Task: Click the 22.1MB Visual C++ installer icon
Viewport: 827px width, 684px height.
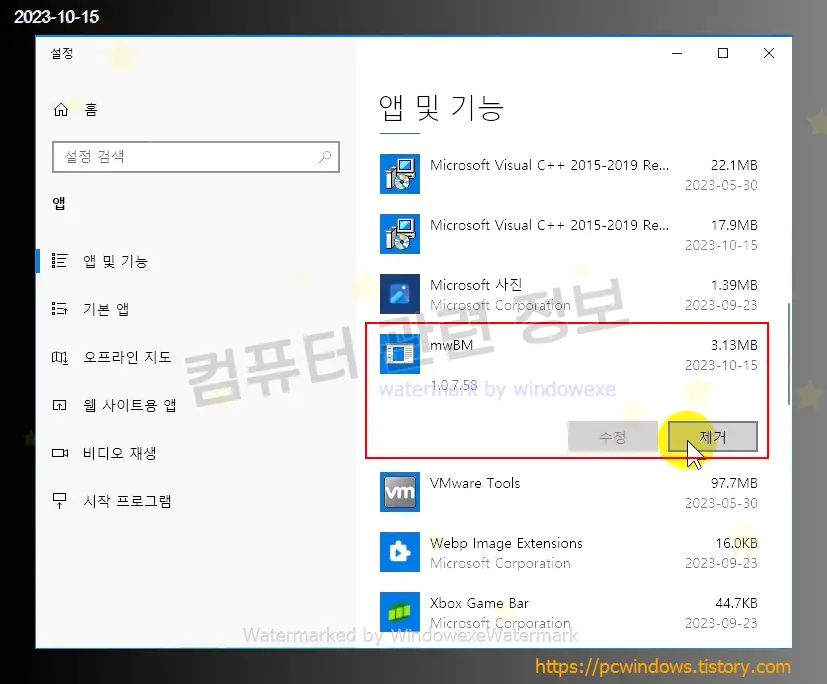Action: point(400,174)
